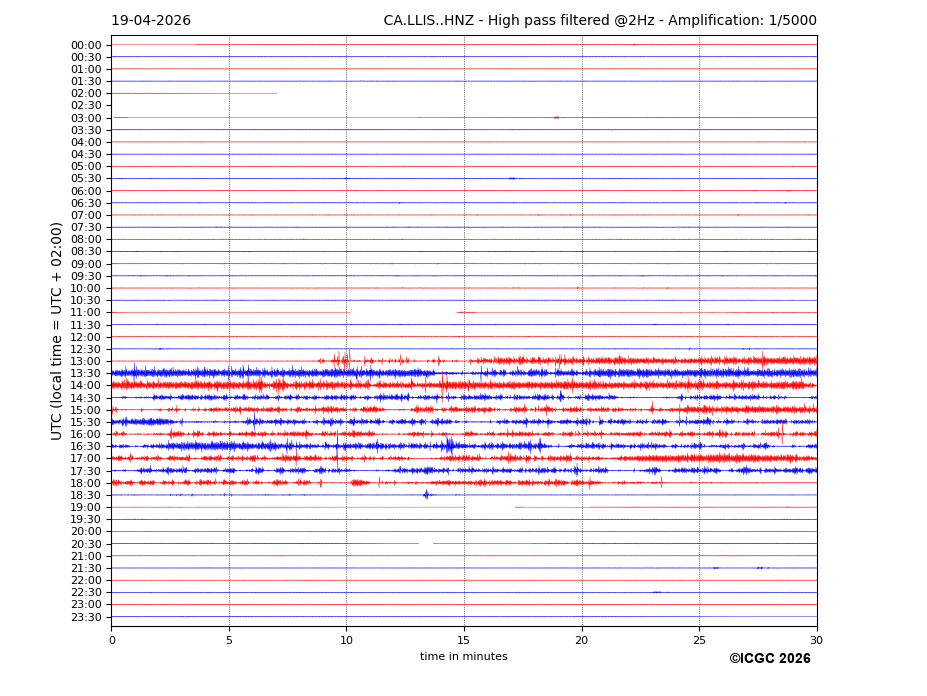Select the 00:00 time row label
927x696 pixels.
[85, 45]
